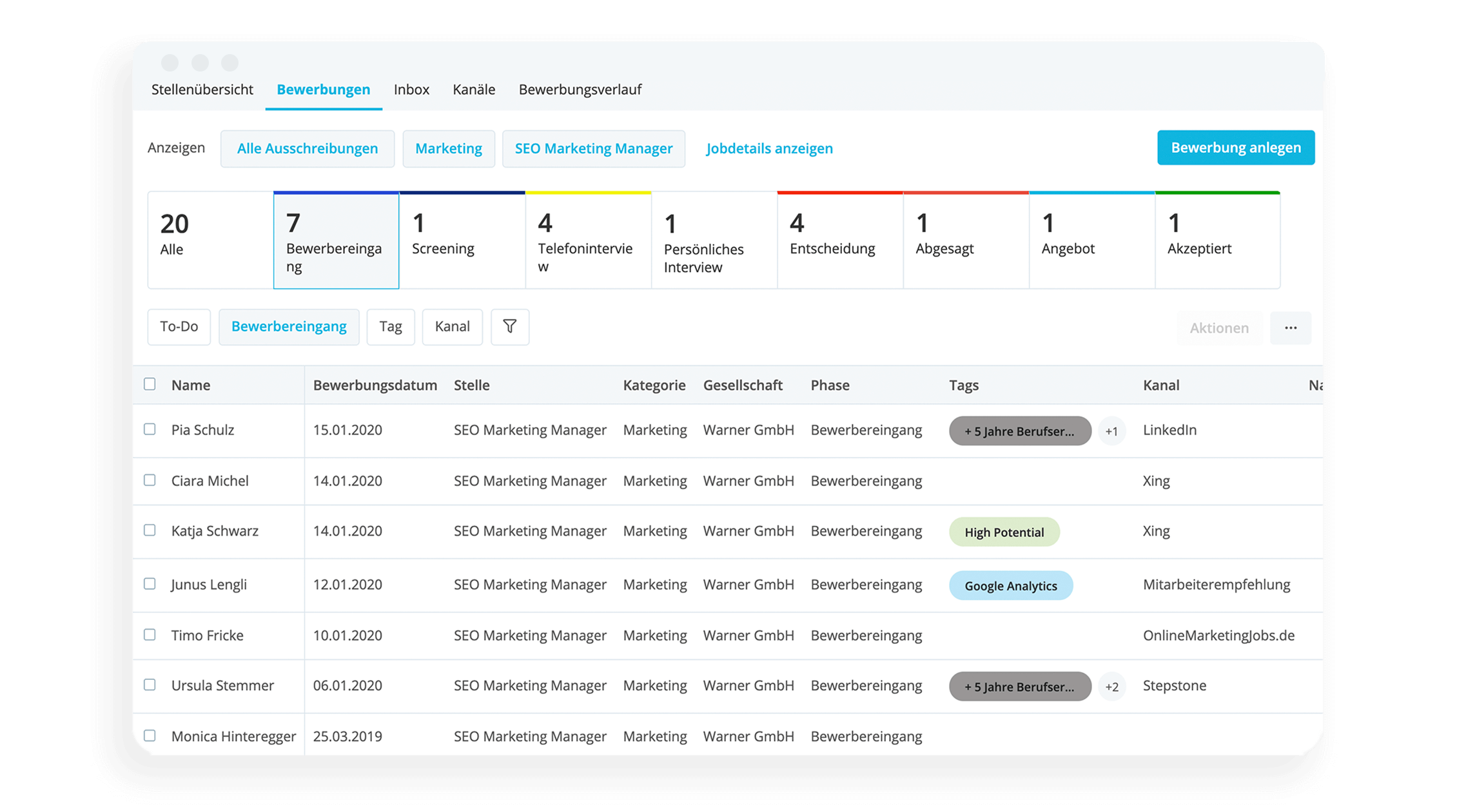Switch to the Inbox tab

411,90
